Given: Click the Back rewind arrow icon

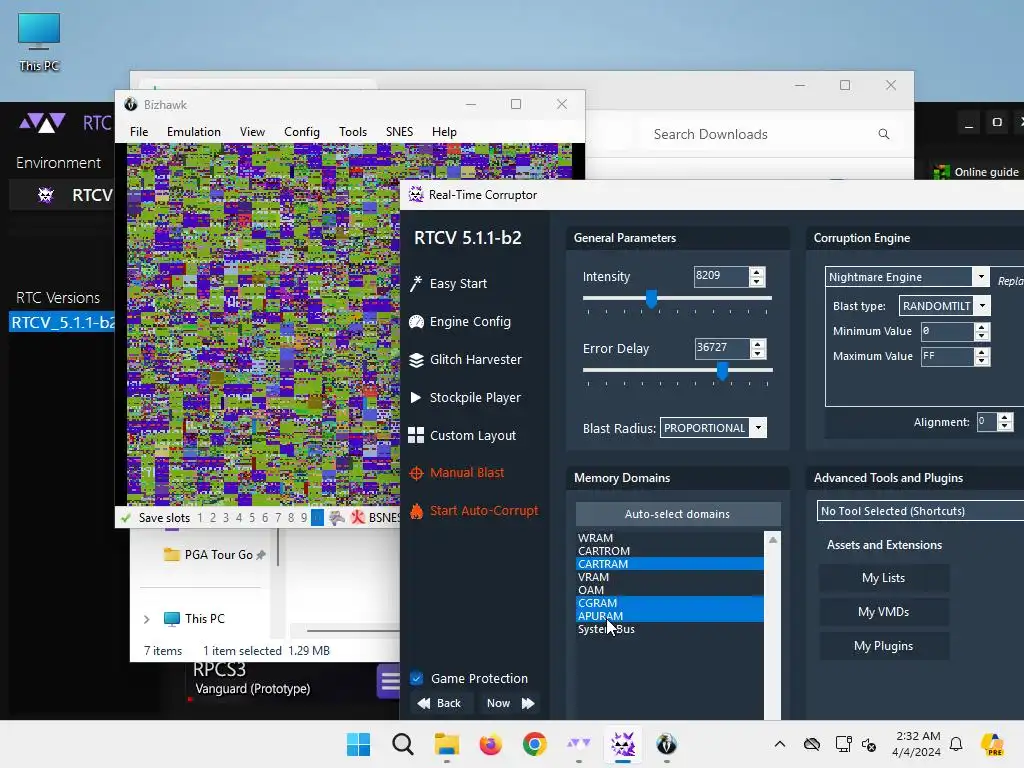Looking at the screenshot, I should [x=424, y=703].
